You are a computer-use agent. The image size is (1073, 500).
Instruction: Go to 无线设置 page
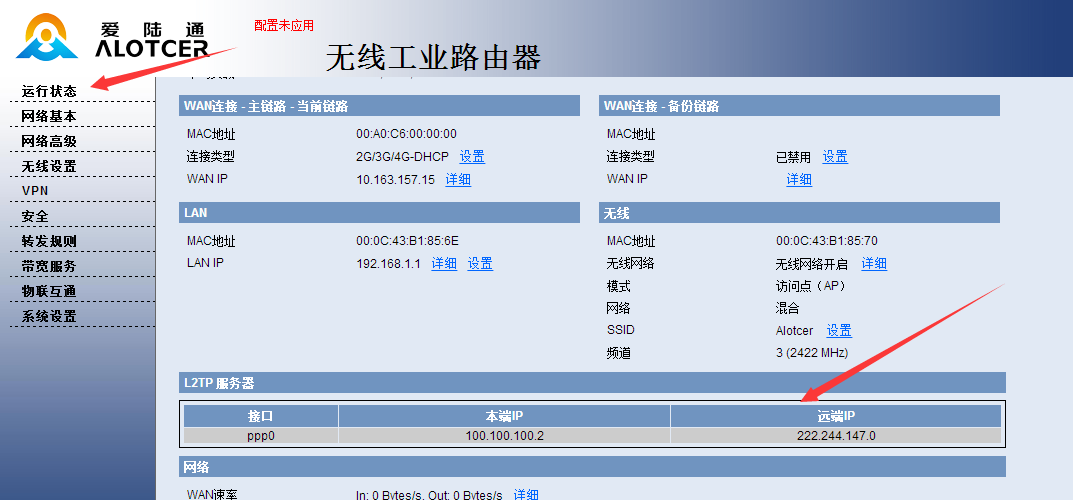pyautogui.click(x=49, y=166)
